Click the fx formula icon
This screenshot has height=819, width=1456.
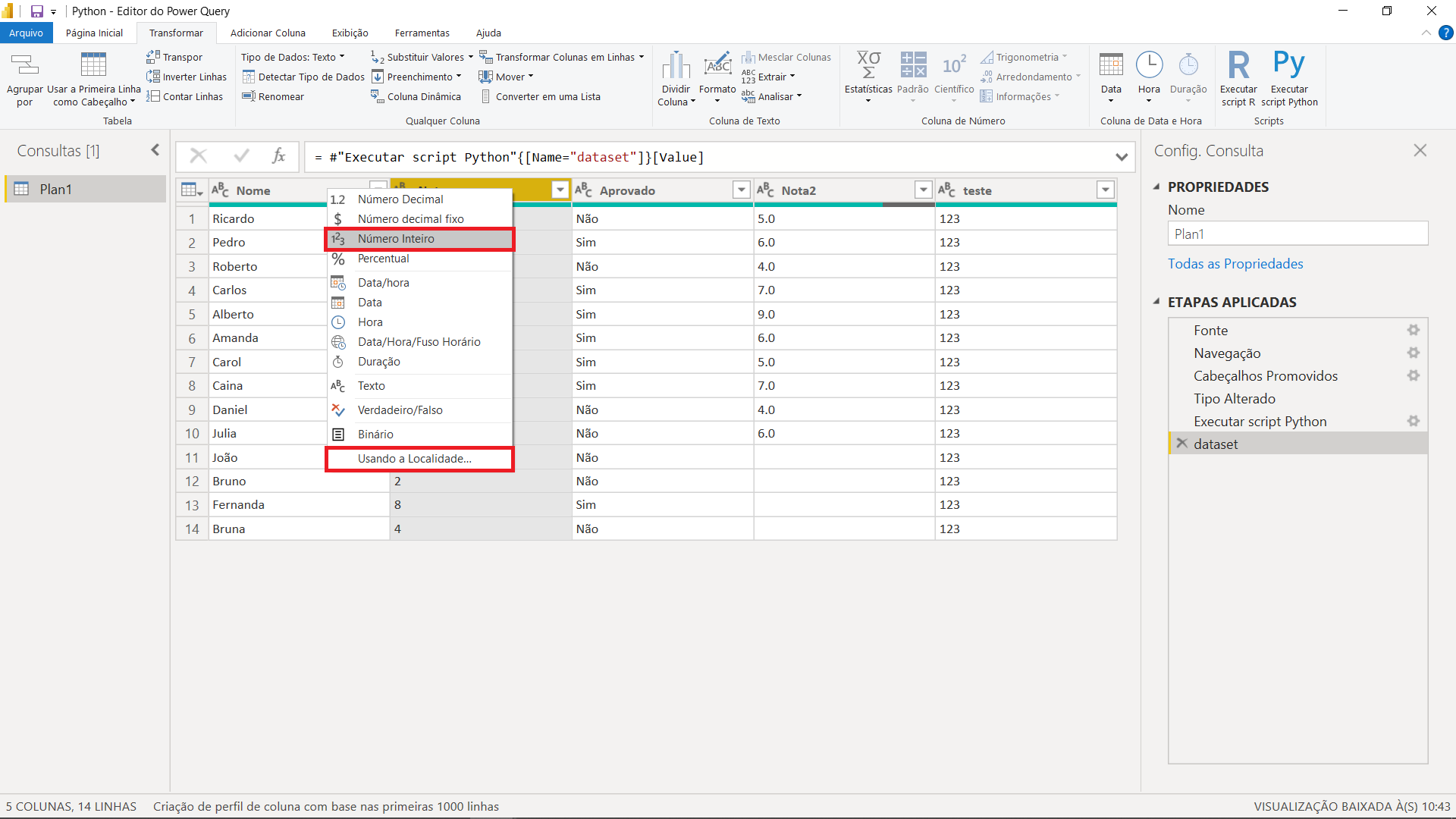(x=278, y=156)
